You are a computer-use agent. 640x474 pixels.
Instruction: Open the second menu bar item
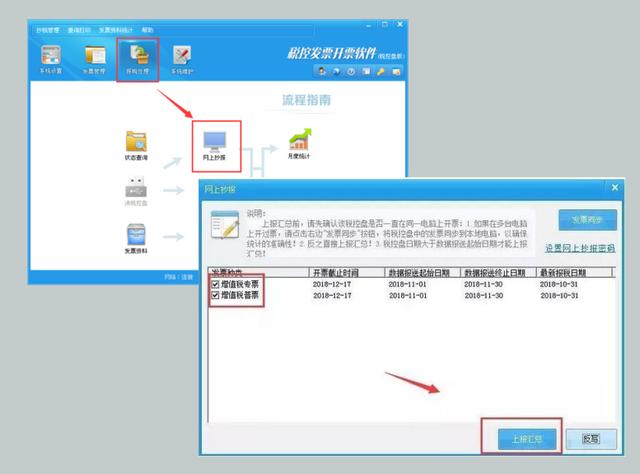79,30
